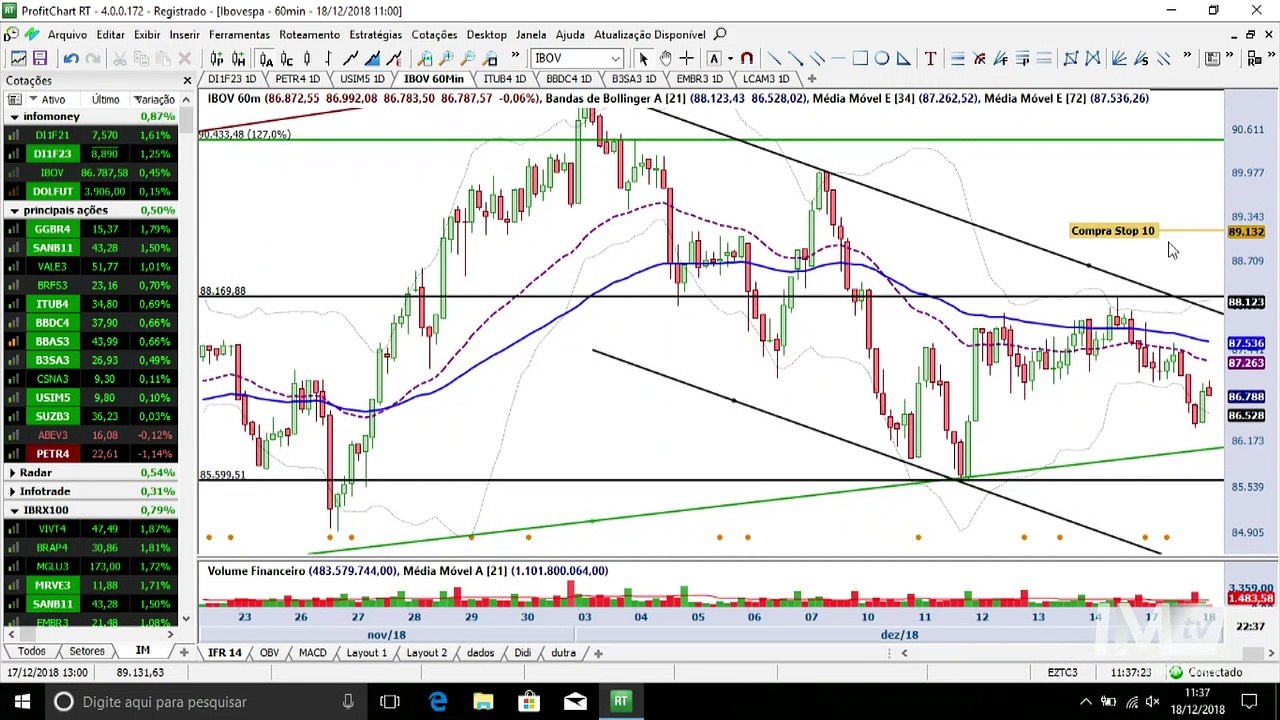
Task: Select the Setores quotes tab
Action: [x=87, y=652]
